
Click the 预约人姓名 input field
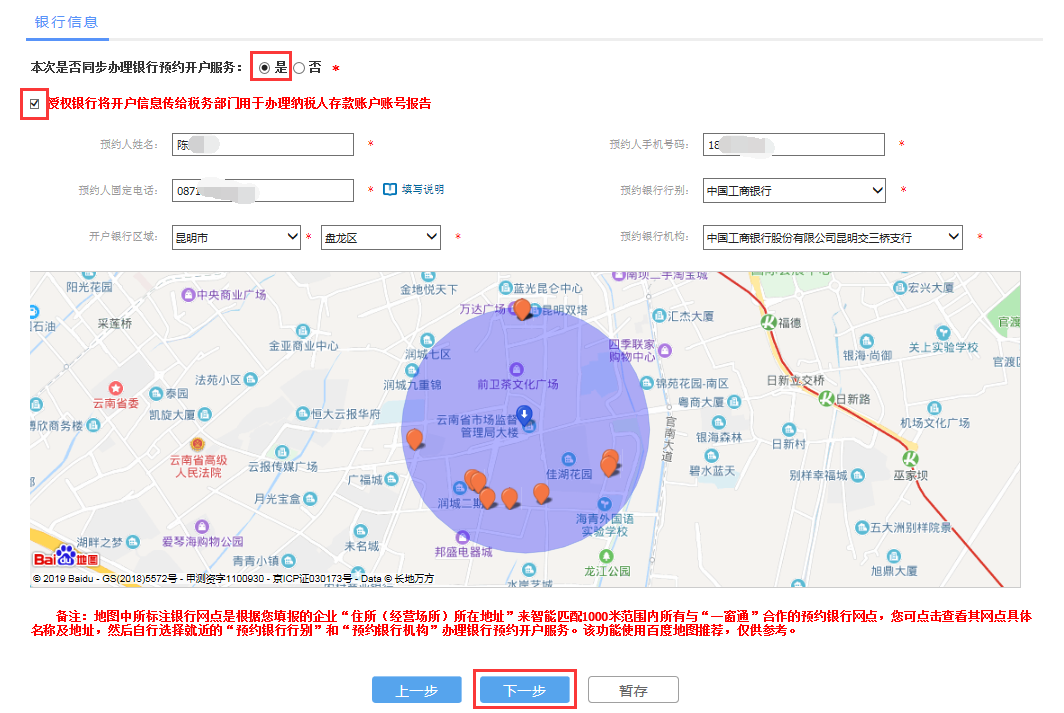[263, 144]
